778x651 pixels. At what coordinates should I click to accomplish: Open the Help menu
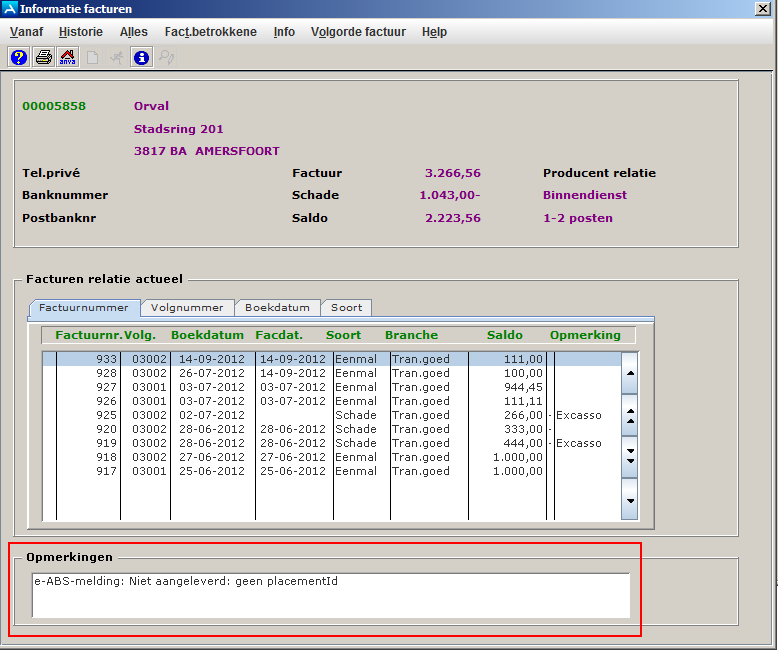(434, 32)
